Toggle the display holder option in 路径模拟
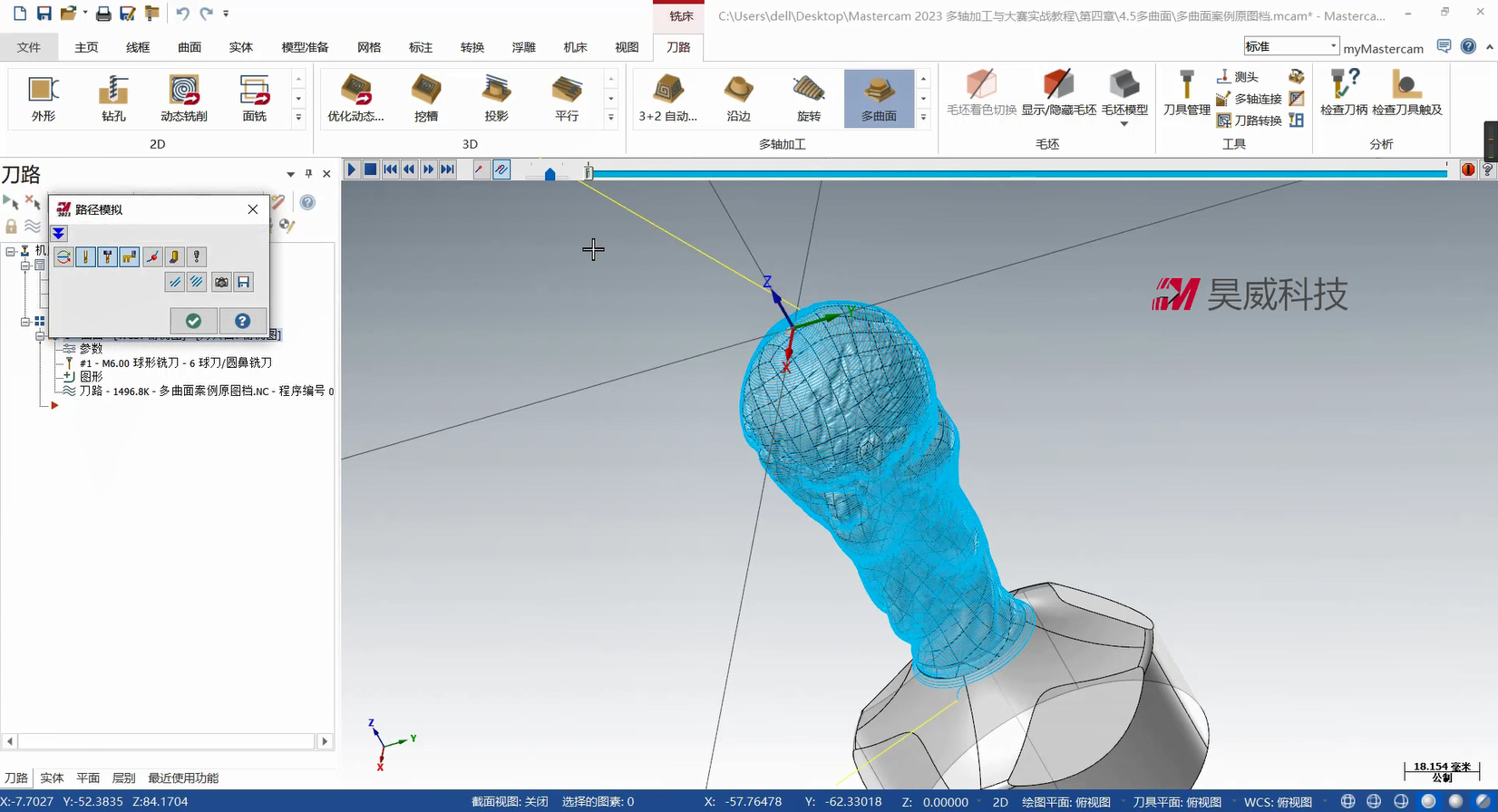Viewport: 1498px width, 812px height. point(107,257)
